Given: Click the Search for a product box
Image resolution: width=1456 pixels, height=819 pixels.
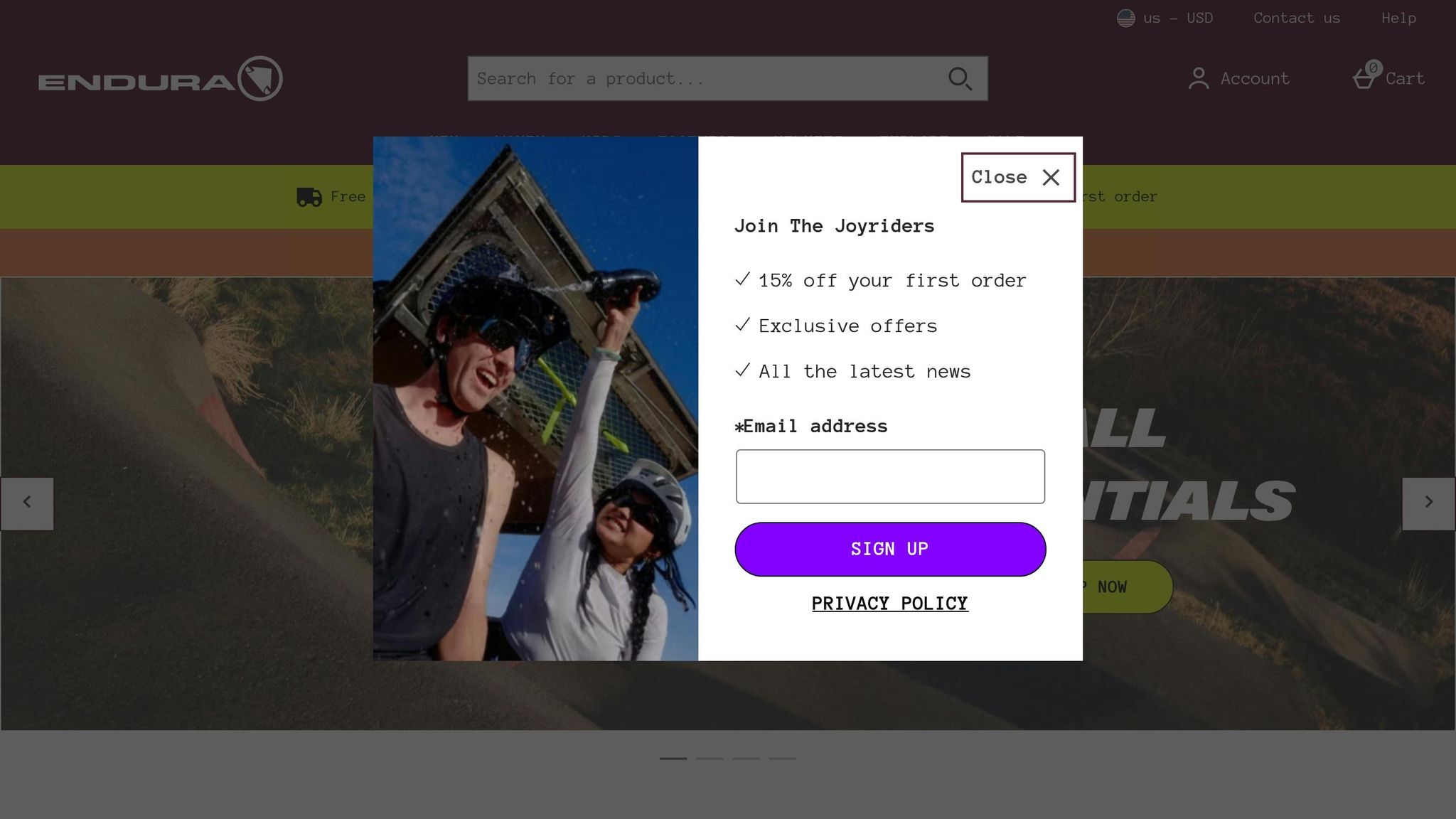Looking at the screenshot, I should click(727, 78).
